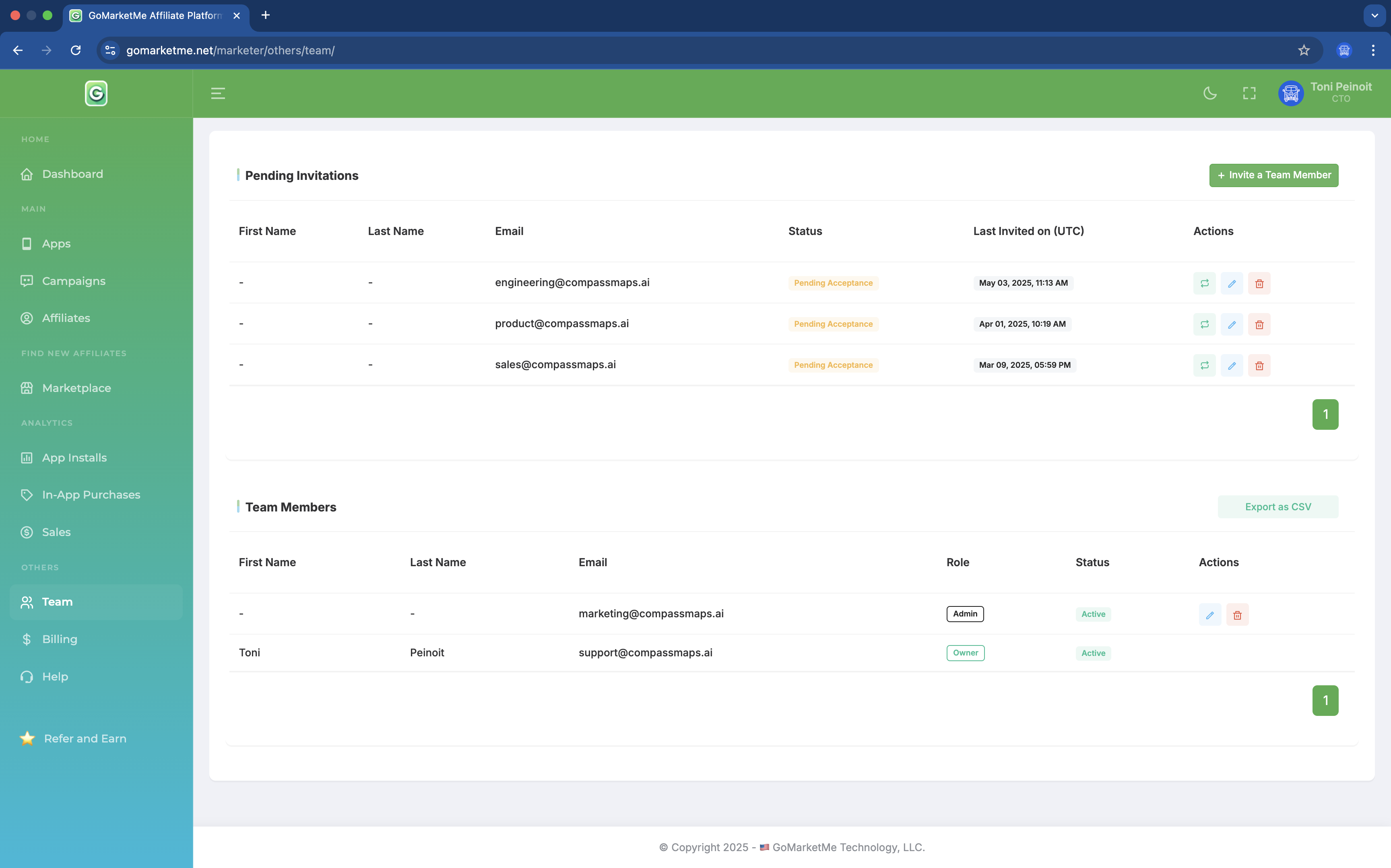Click Refer and Earn link

pyautogui.click(x=73, y=738)
